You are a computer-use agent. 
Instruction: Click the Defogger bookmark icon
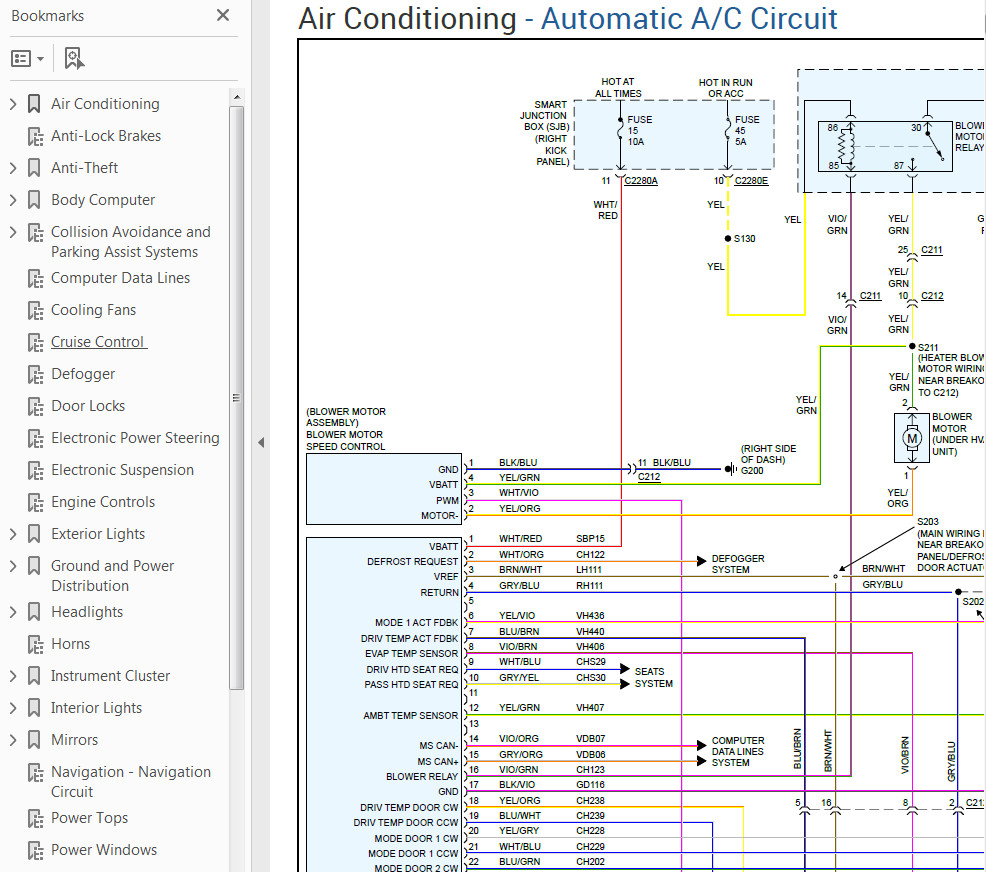click(x=35, y=375)
